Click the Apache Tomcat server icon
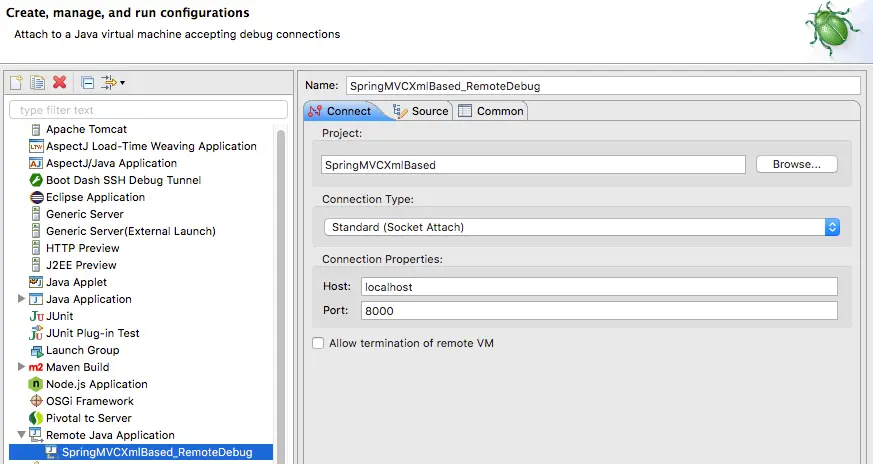 coord(36,129)
